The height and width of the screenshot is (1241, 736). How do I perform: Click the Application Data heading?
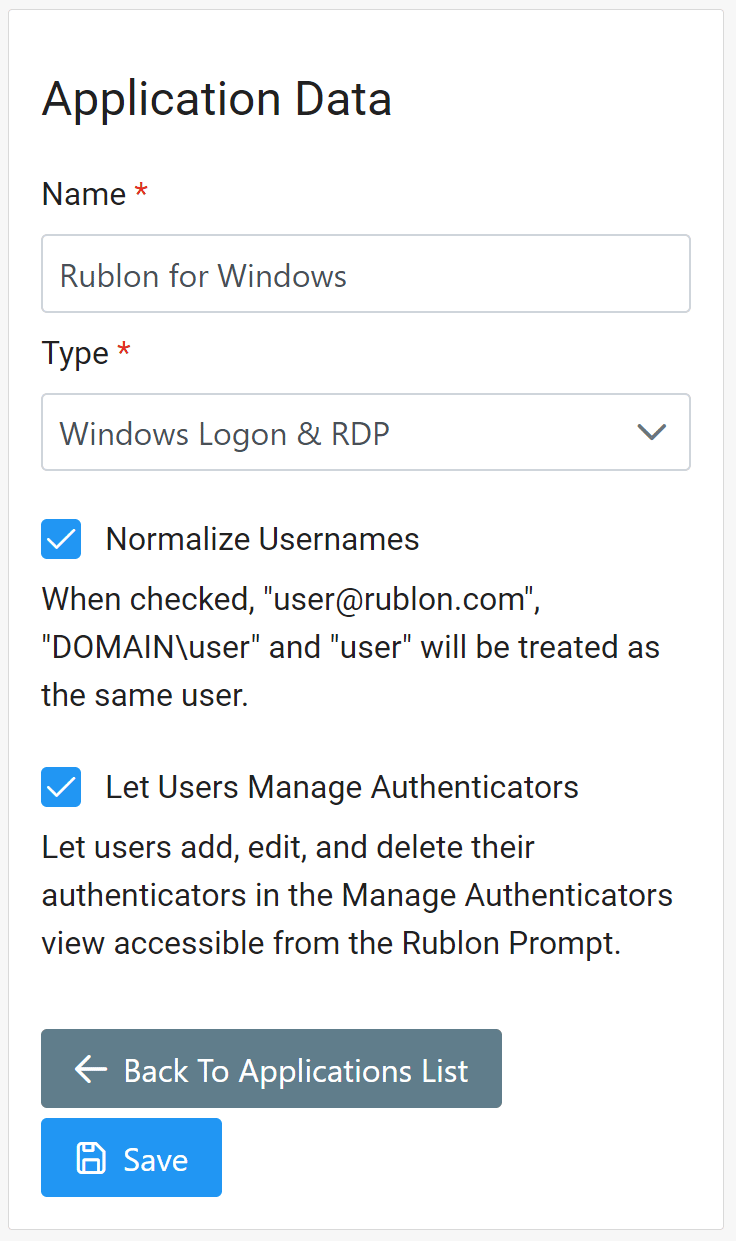pos(216,99)
